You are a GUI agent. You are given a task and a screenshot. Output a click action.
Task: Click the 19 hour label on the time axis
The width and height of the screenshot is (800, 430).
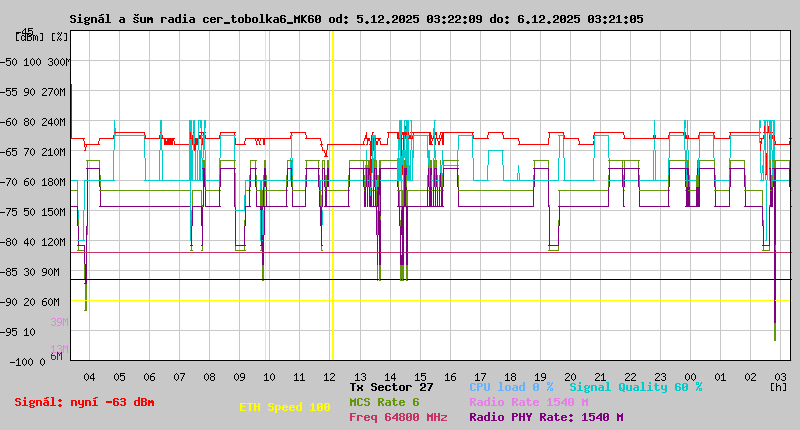[540, 377]
